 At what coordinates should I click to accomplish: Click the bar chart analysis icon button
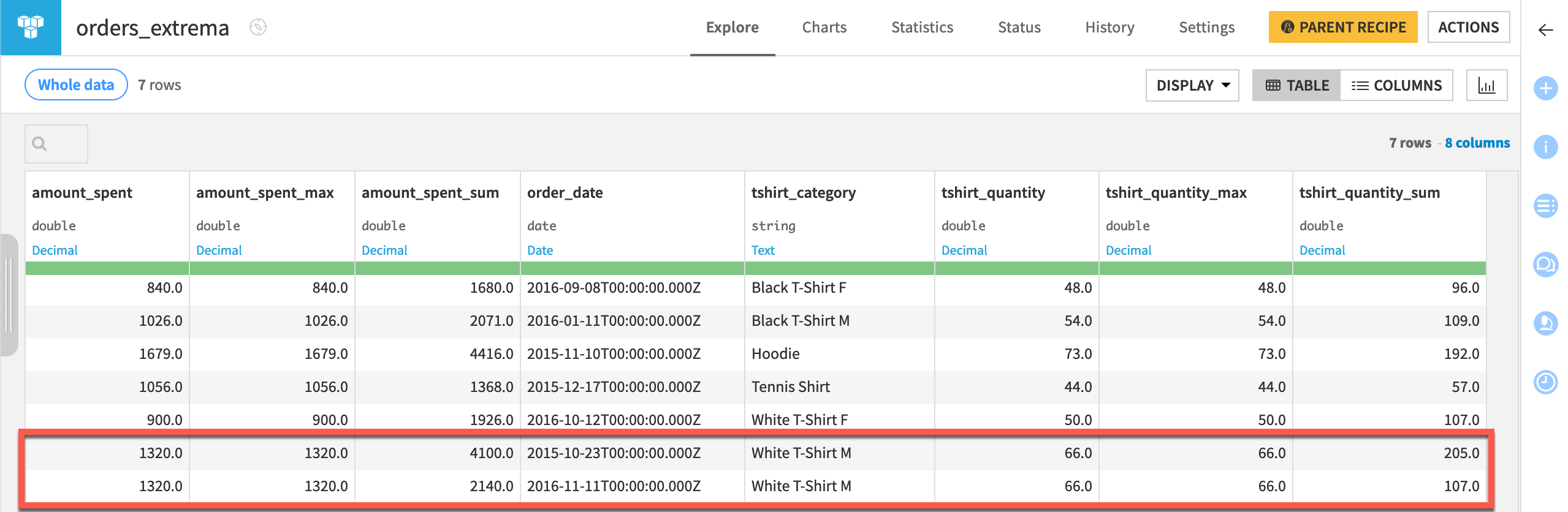(1486, 85)
